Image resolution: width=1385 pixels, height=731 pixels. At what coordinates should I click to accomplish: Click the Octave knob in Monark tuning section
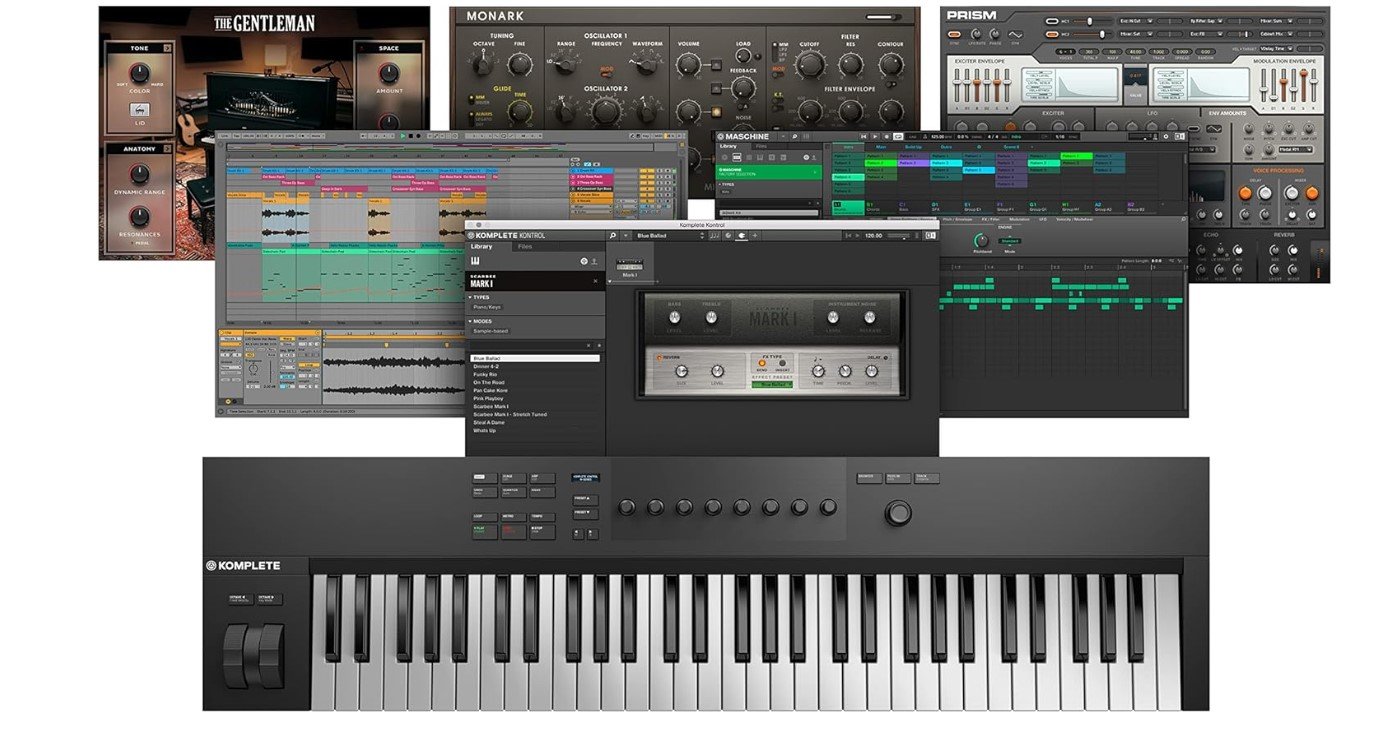483,66
